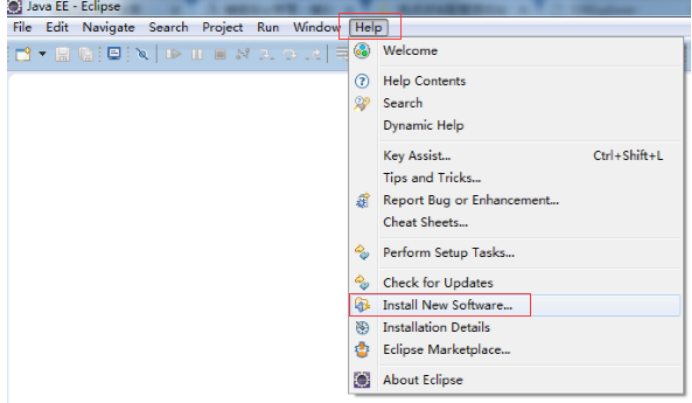Screen dimensions: 692x403
Task: Click Welcome in the Help menu
Action: pyautogui.click(x=410, y=50)
